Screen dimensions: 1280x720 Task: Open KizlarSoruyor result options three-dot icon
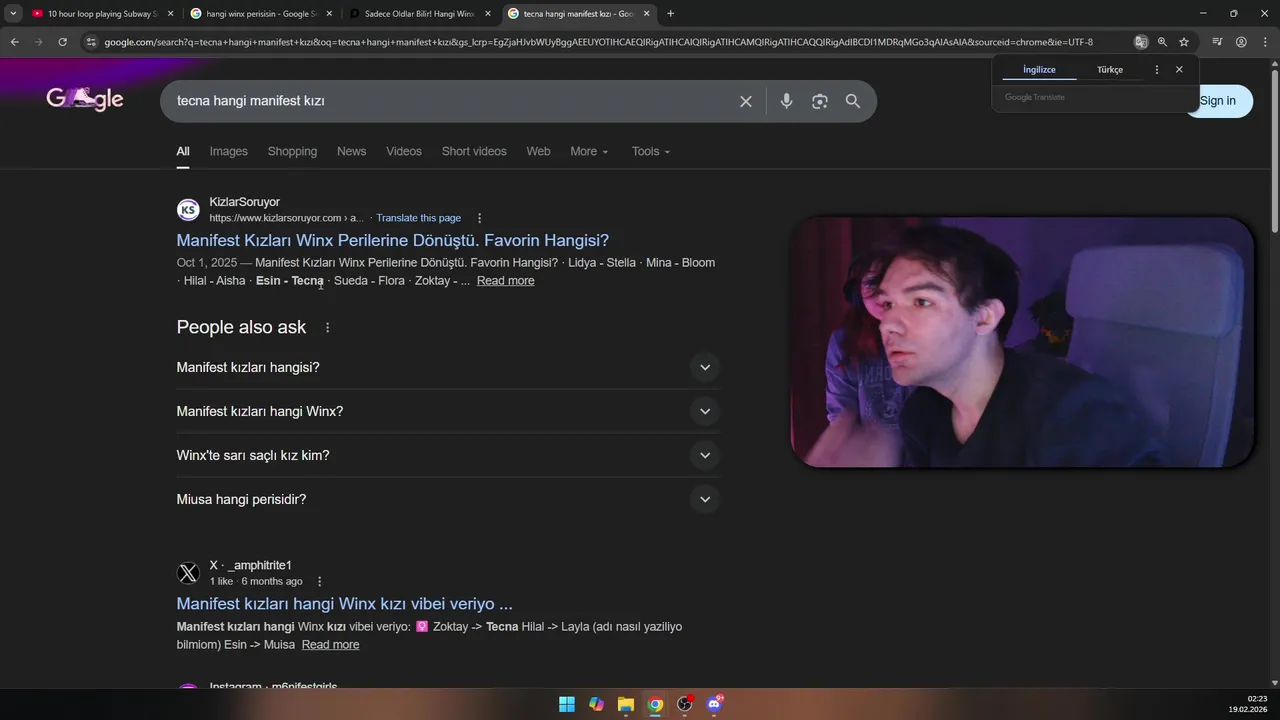(479, 218)
